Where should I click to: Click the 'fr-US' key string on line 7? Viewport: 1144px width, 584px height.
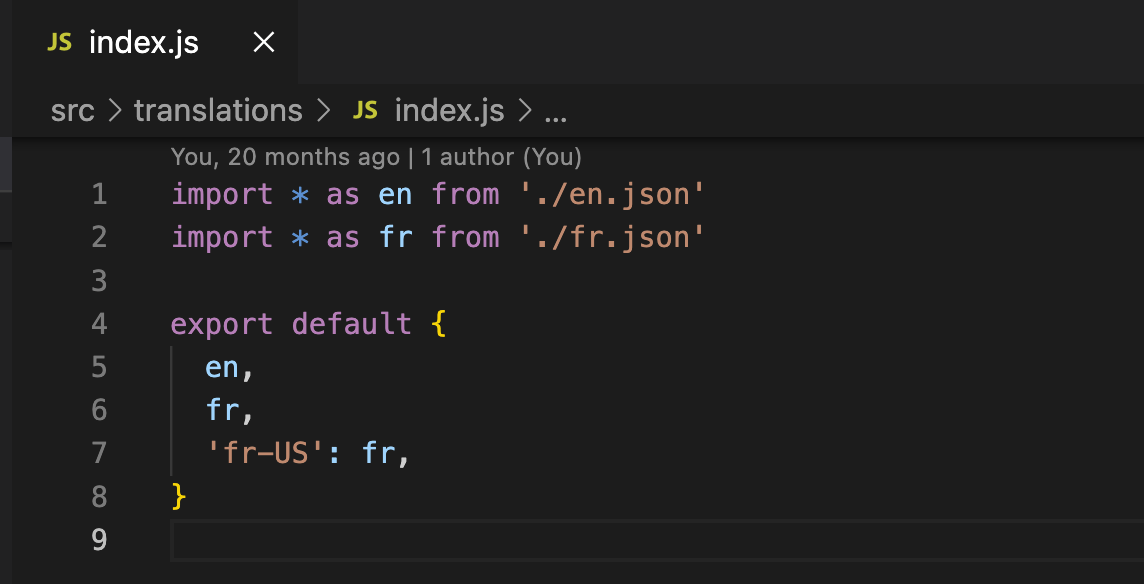tap(265, 454)
